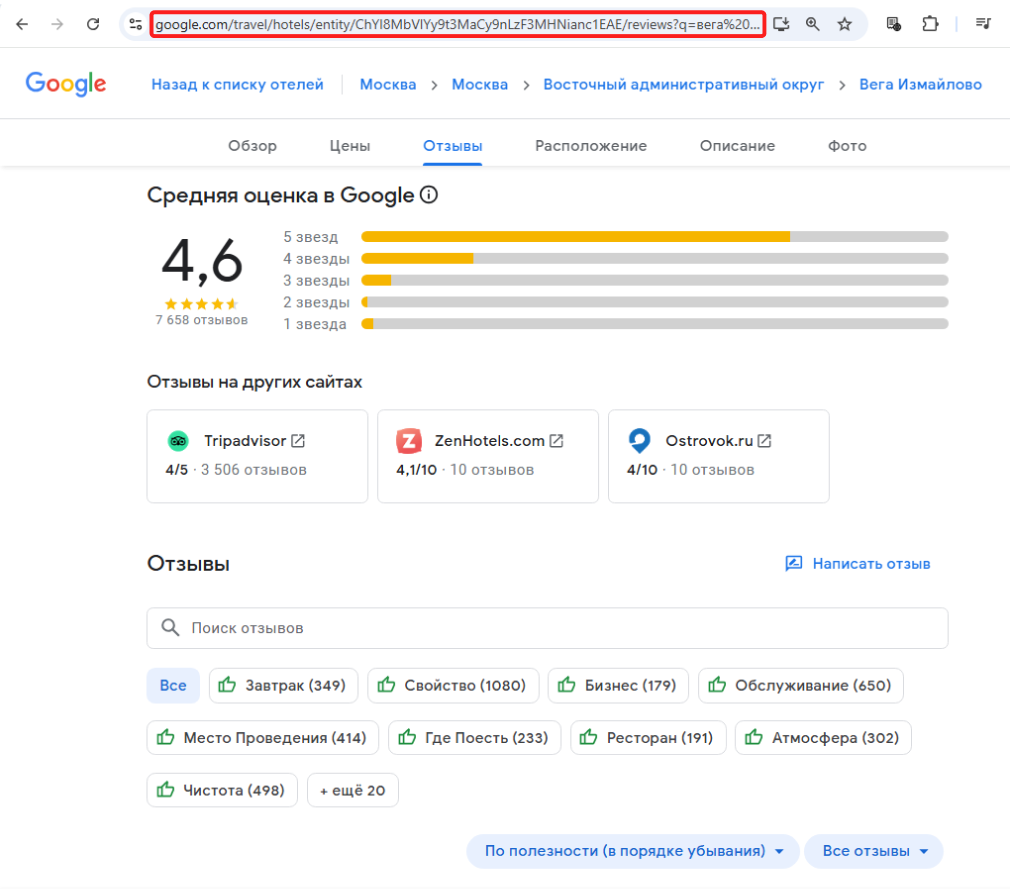This screenshot has width=1010, height=889.
Task: Toggle the Завтрак (349) filter chip
Action: [x=283, y=685]
